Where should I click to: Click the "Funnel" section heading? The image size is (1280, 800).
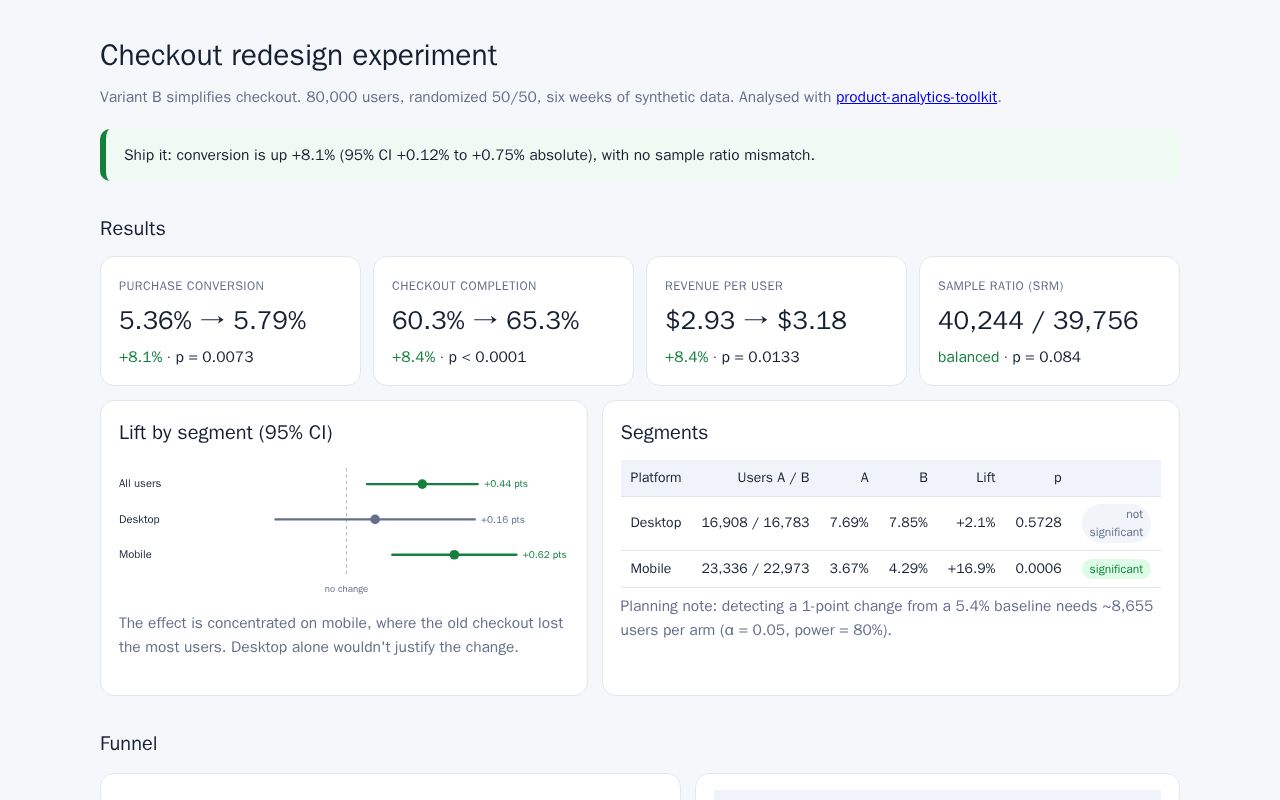(129, 743)
